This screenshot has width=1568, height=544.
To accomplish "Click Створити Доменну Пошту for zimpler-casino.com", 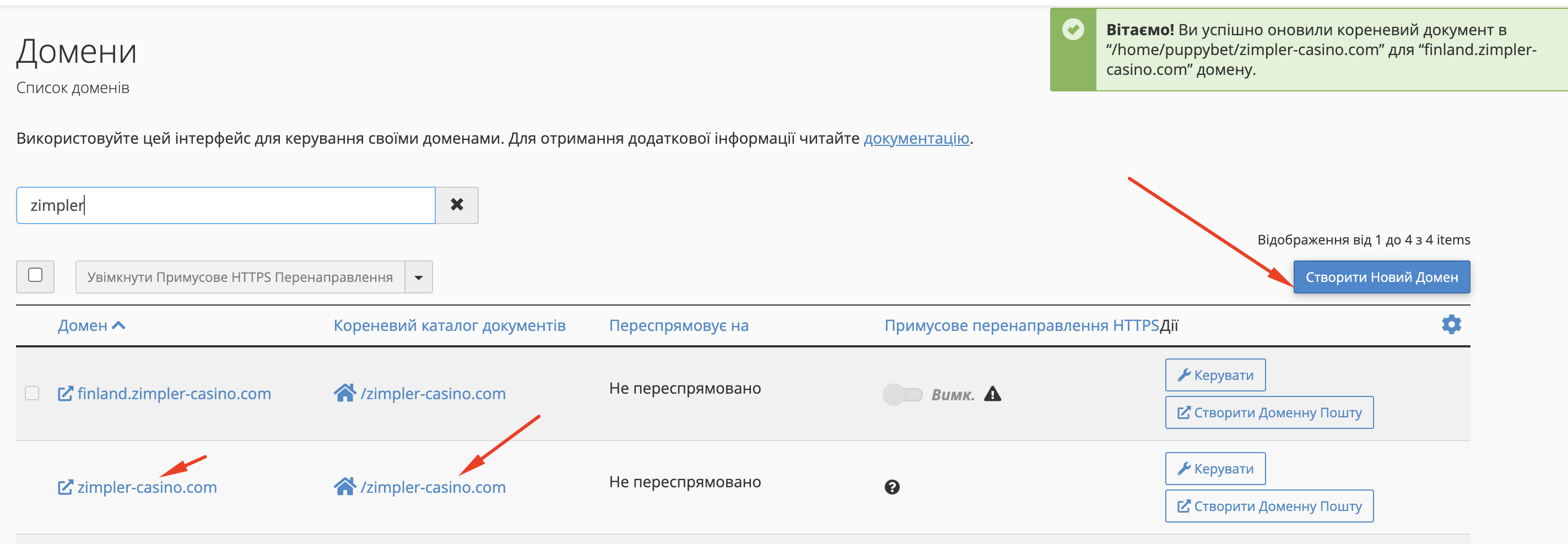I will [x=1269, y=506].
